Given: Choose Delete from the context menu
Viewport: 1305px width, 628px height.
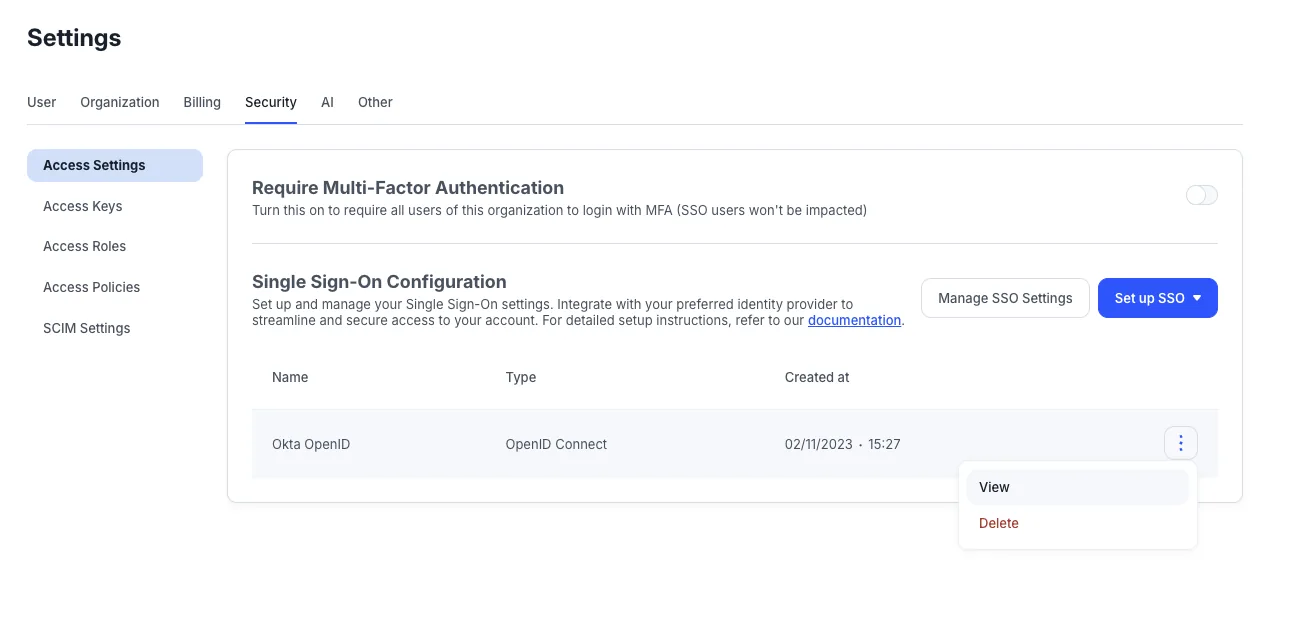Looking at the screenshot, I should click(x=1077, y=523).
